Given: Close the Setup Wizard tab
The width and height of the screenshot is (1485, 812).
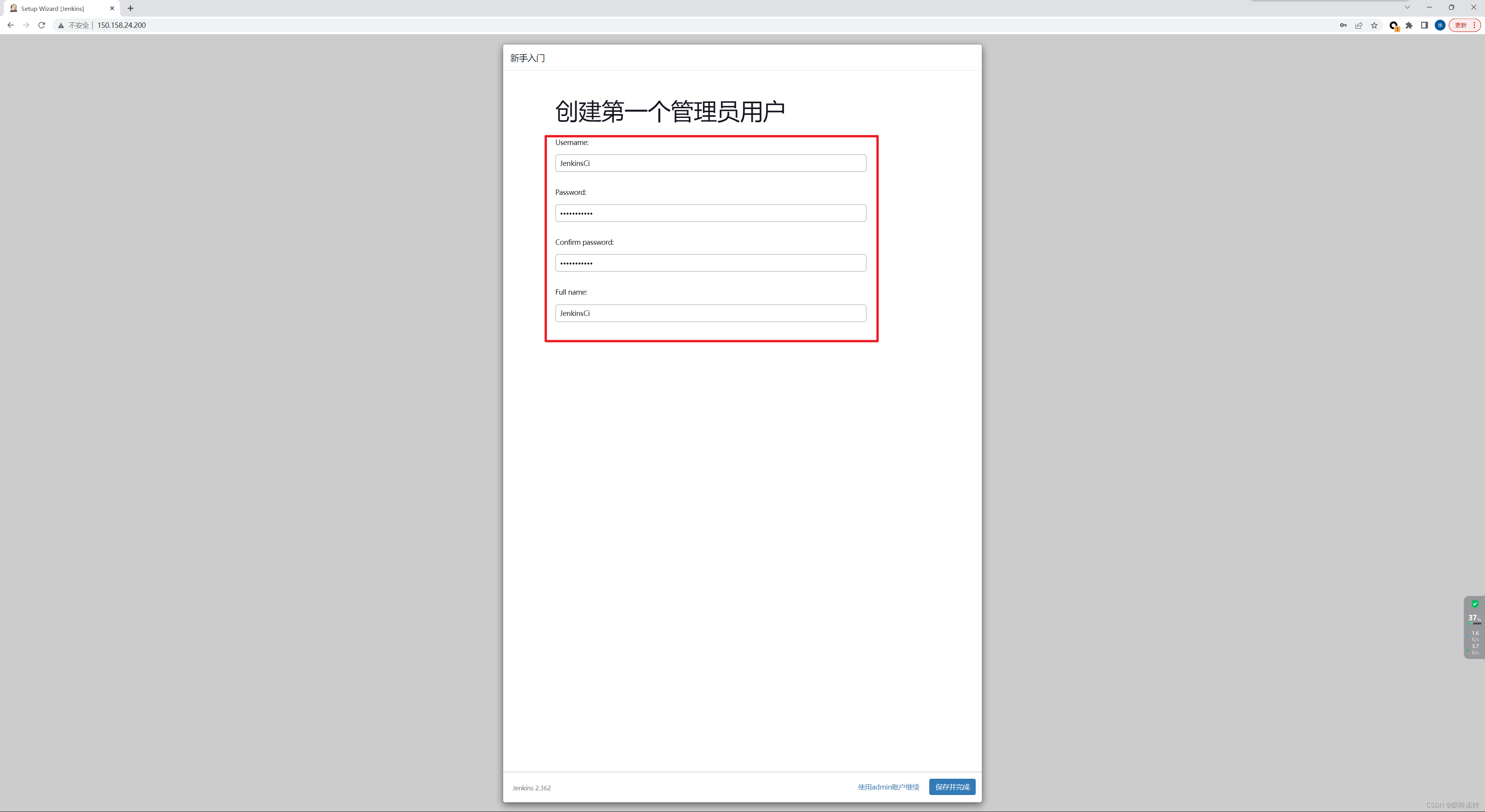Looking at the screenshot, I should click(112, 8).
